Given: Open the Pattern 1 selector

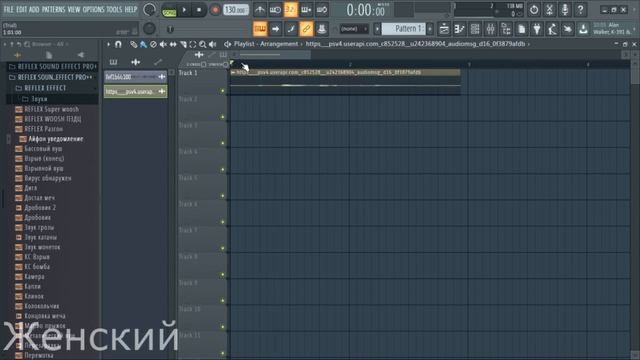Looking at the screenshot, I should 404,29.
